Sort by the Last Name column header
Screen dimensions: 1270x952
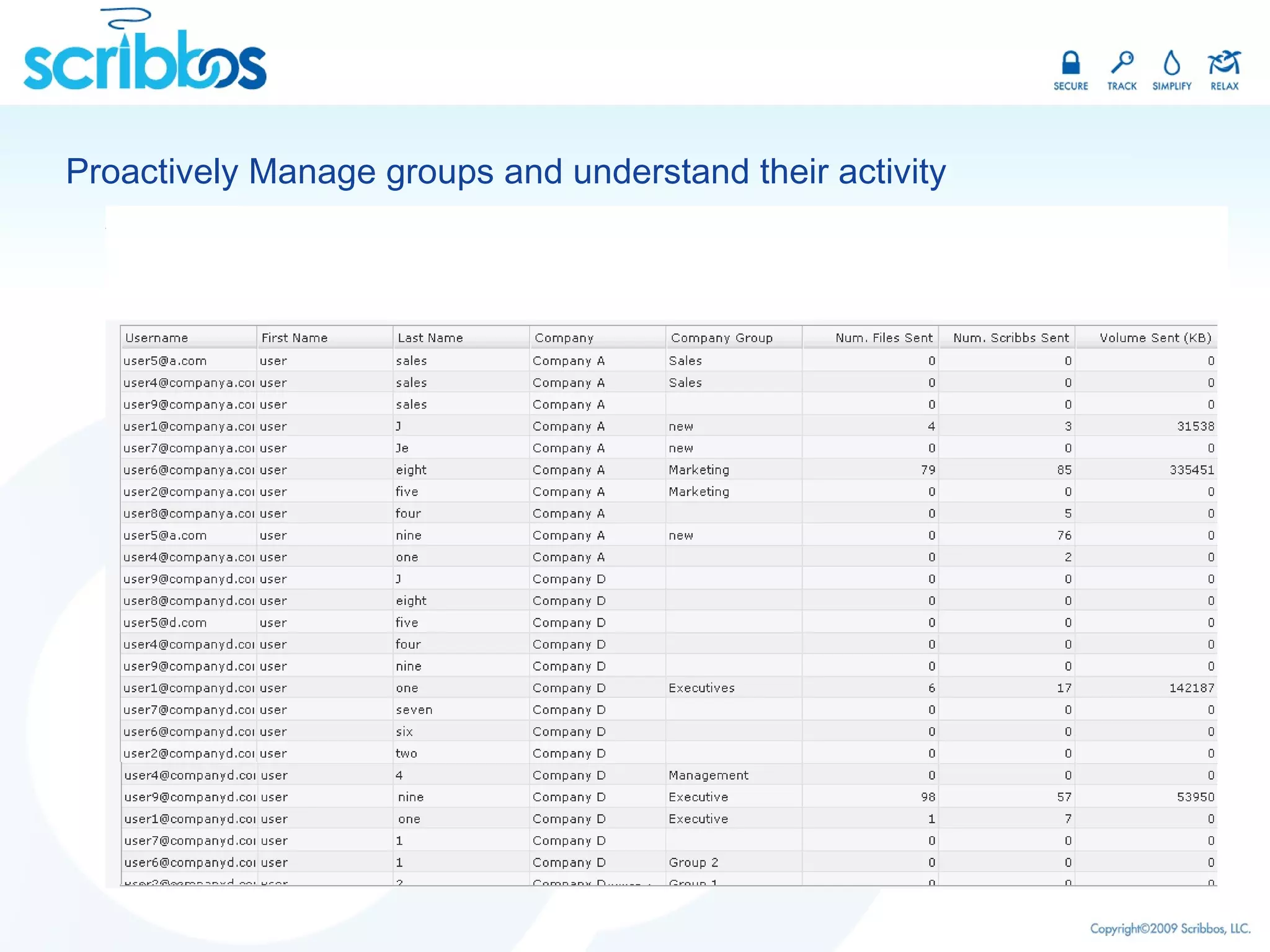click(461, 338)
